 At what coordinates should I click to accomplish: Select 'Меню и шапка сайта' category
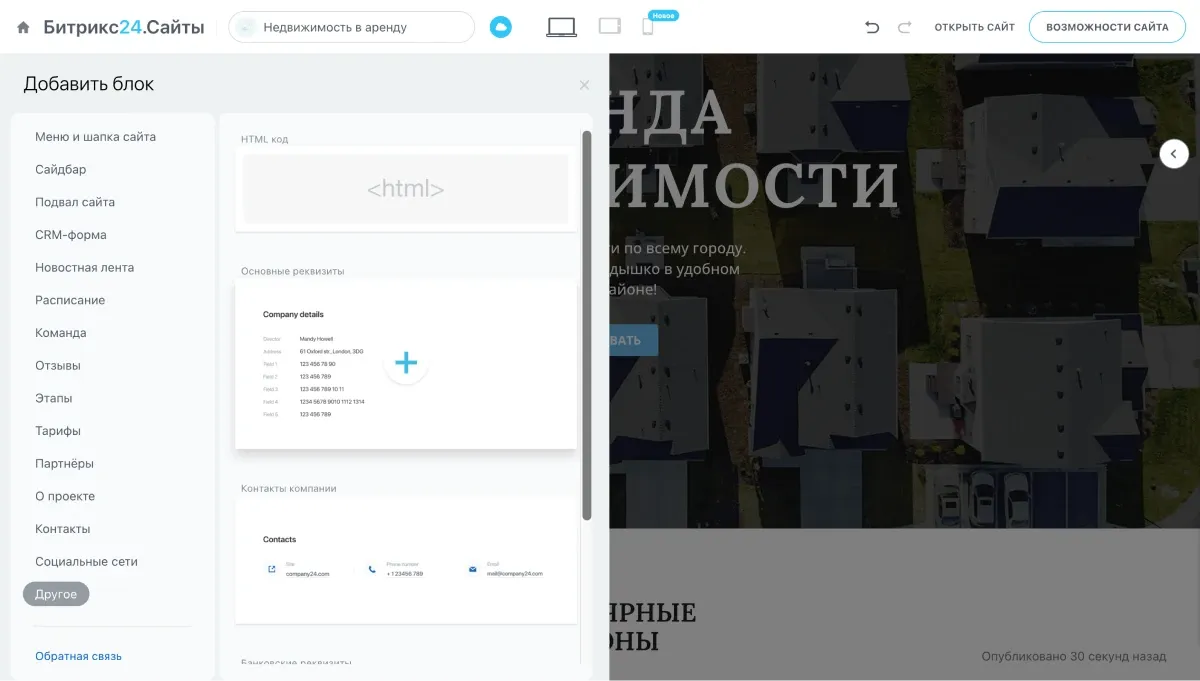pos(95,137)
